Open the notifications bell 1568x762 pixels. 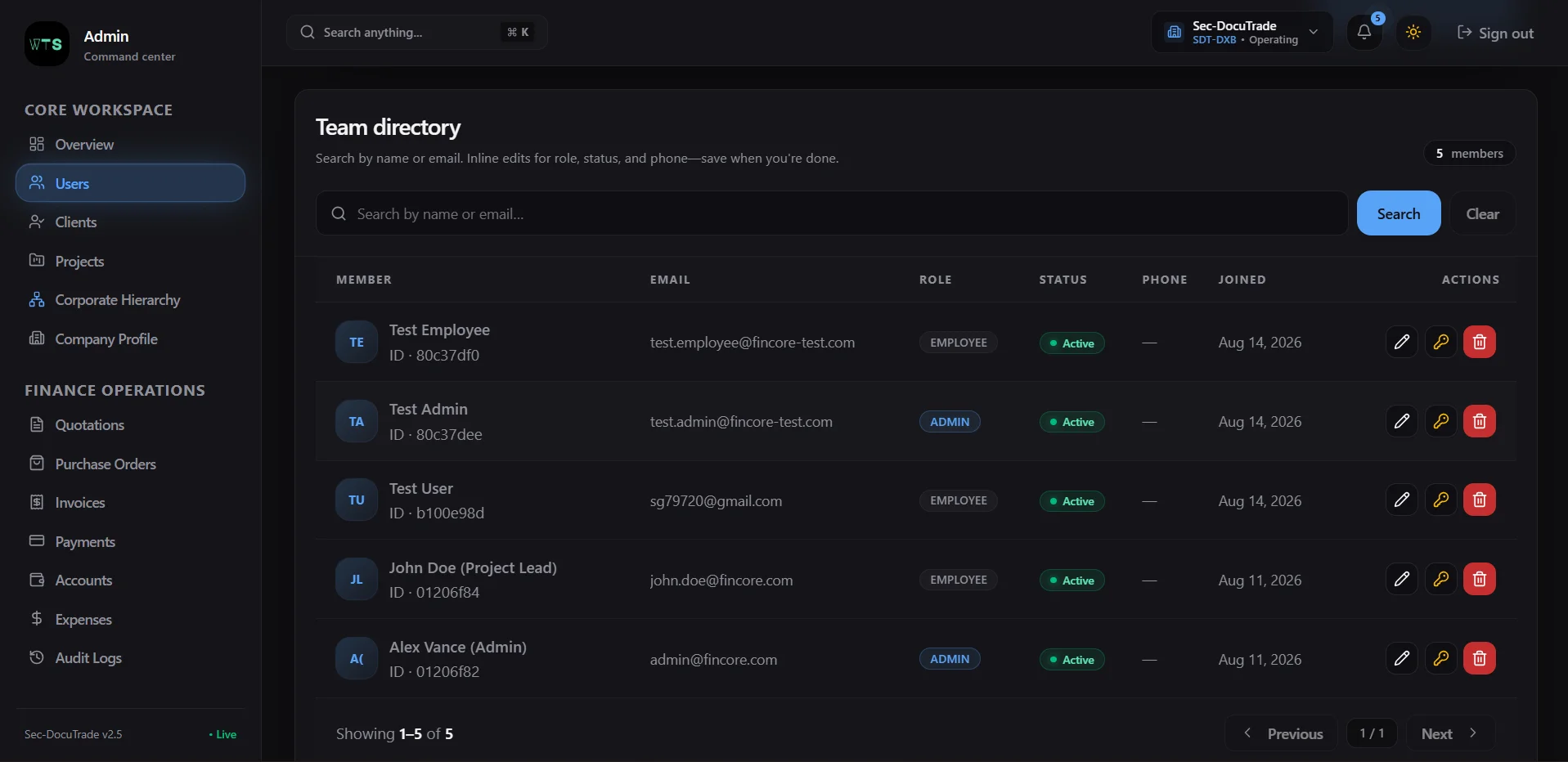pos(1364,33)
